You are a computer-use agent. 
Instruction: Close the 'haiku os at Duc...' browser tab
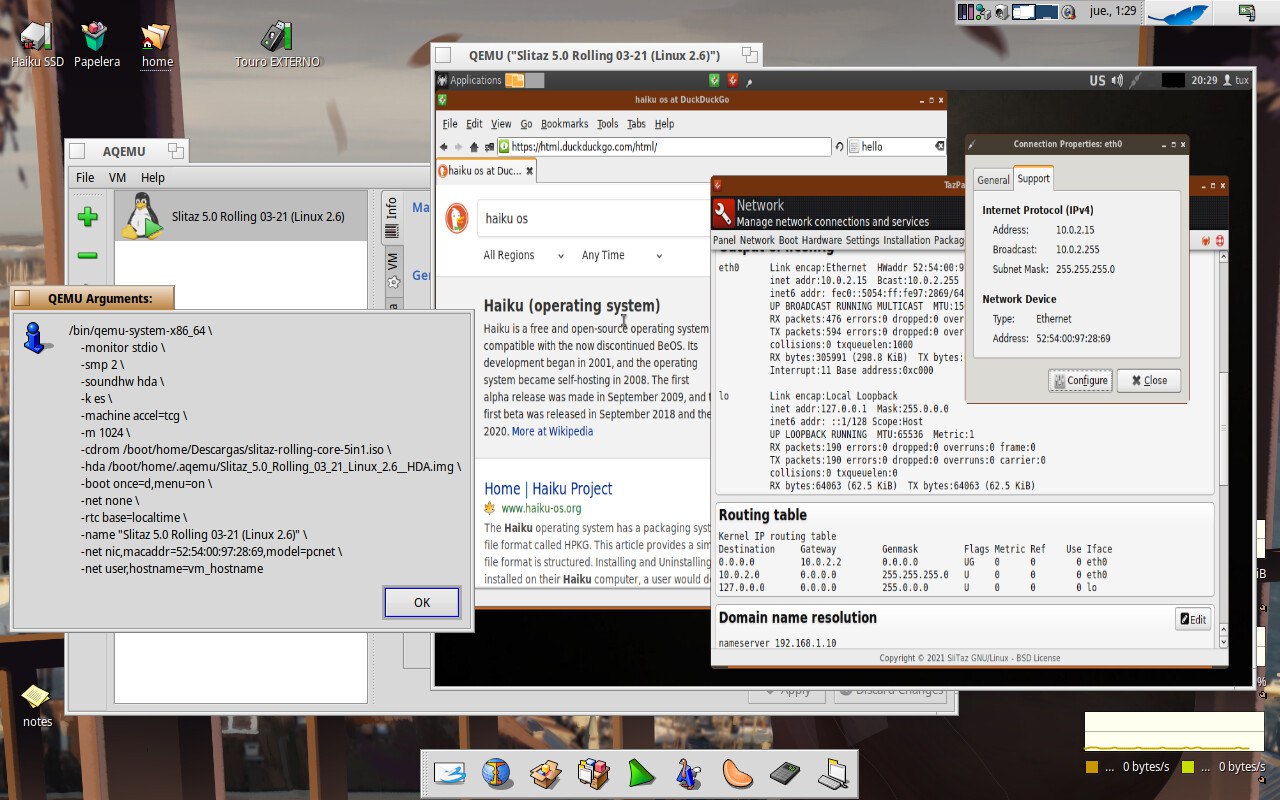[x=530, y=171]
